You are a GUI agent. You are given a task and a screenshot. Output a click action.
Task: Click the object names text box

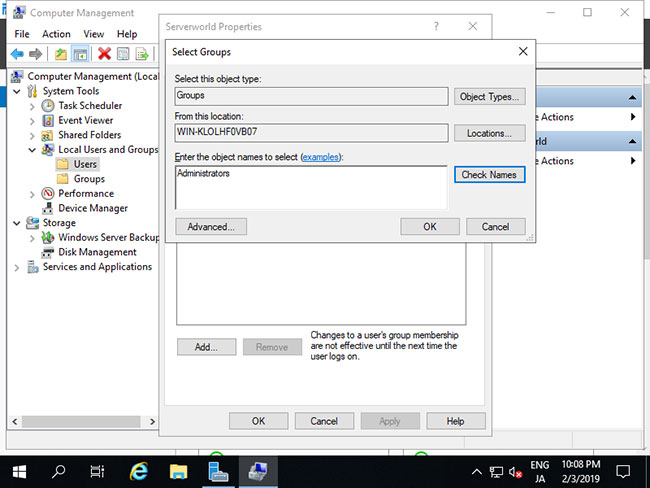coord(311,187)
